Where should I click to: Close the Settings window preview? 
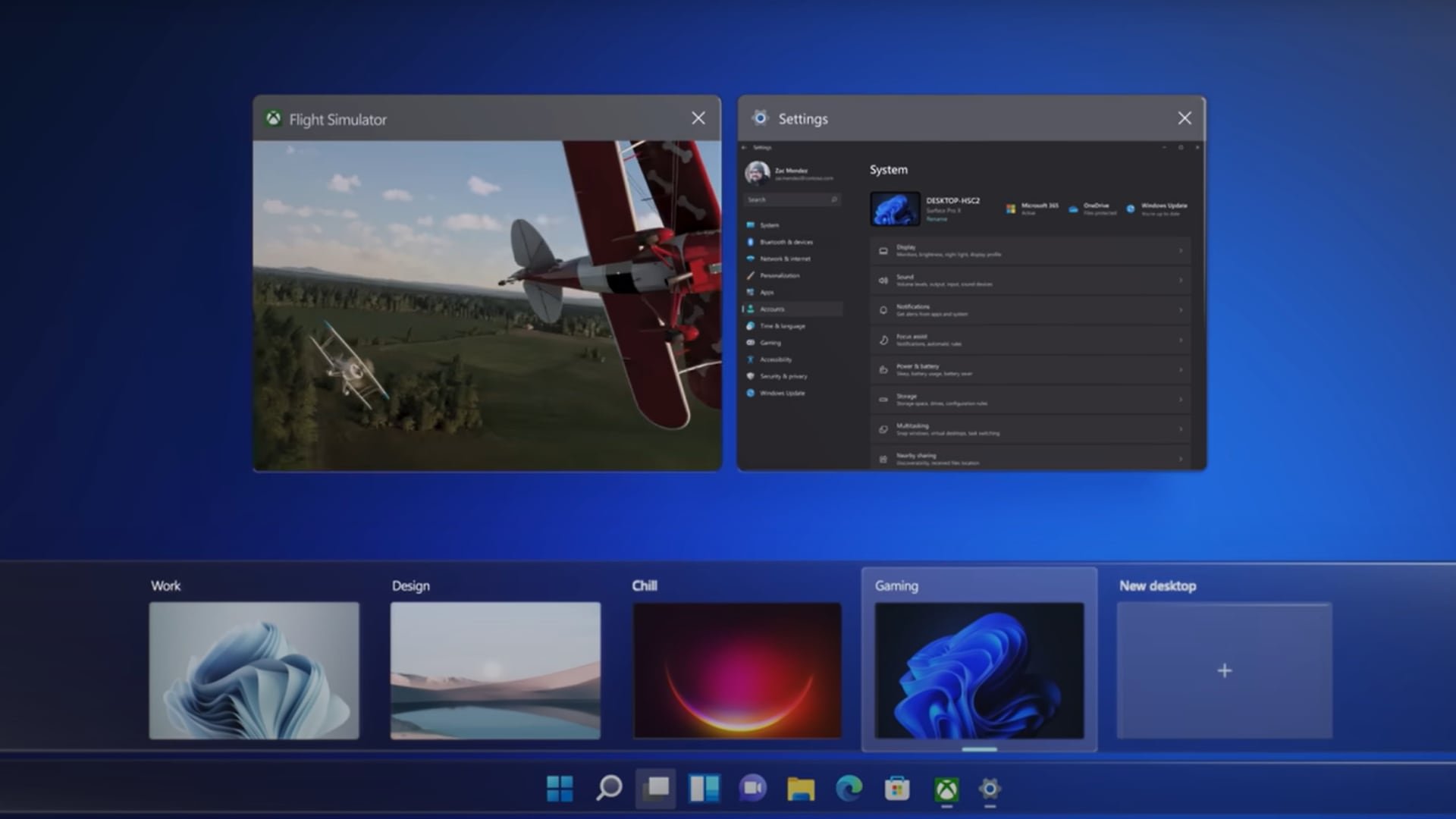tap(1184, 118)
